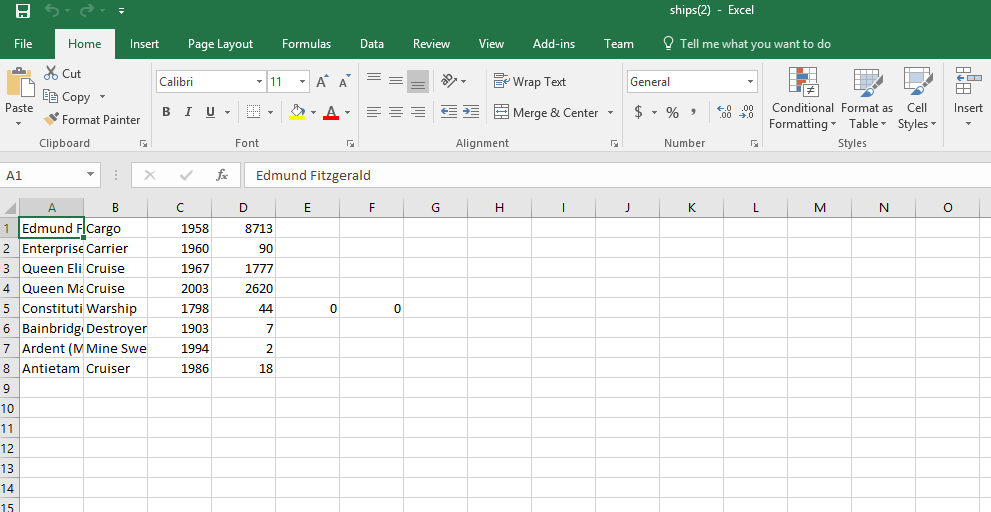Open the Fill Color dropdown arrow

point(313,113)
